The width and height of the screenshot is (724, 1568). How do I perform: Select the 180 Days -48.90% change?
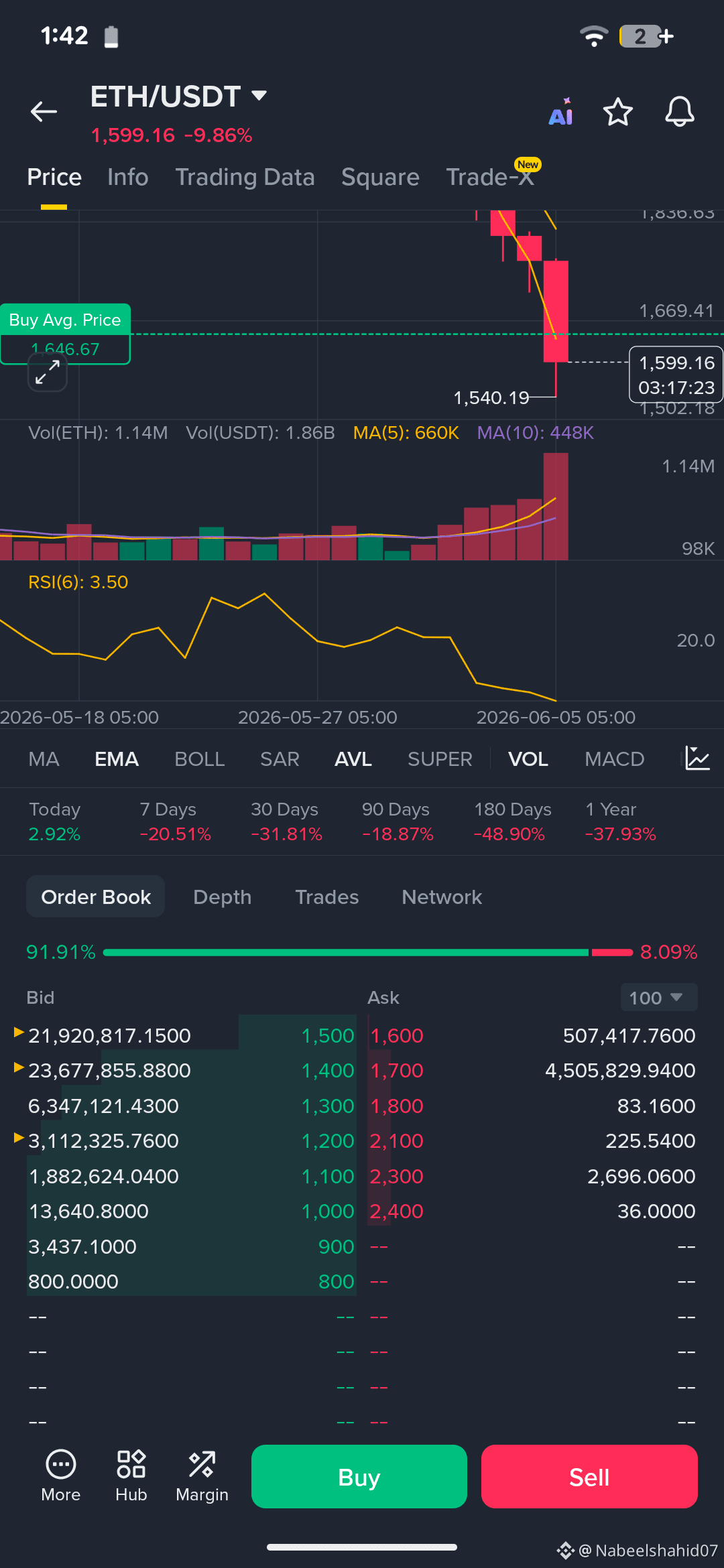512,822
